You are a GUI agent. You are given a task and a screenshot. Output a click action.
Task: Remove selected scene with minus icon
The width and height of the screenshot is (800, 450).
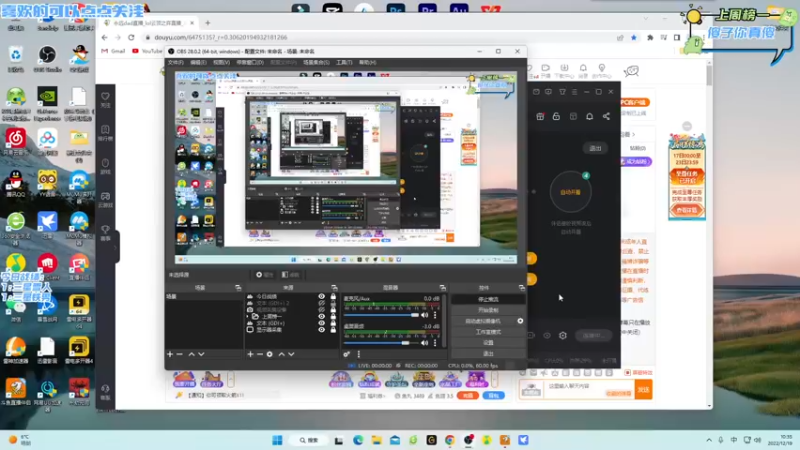click(180, 354)
